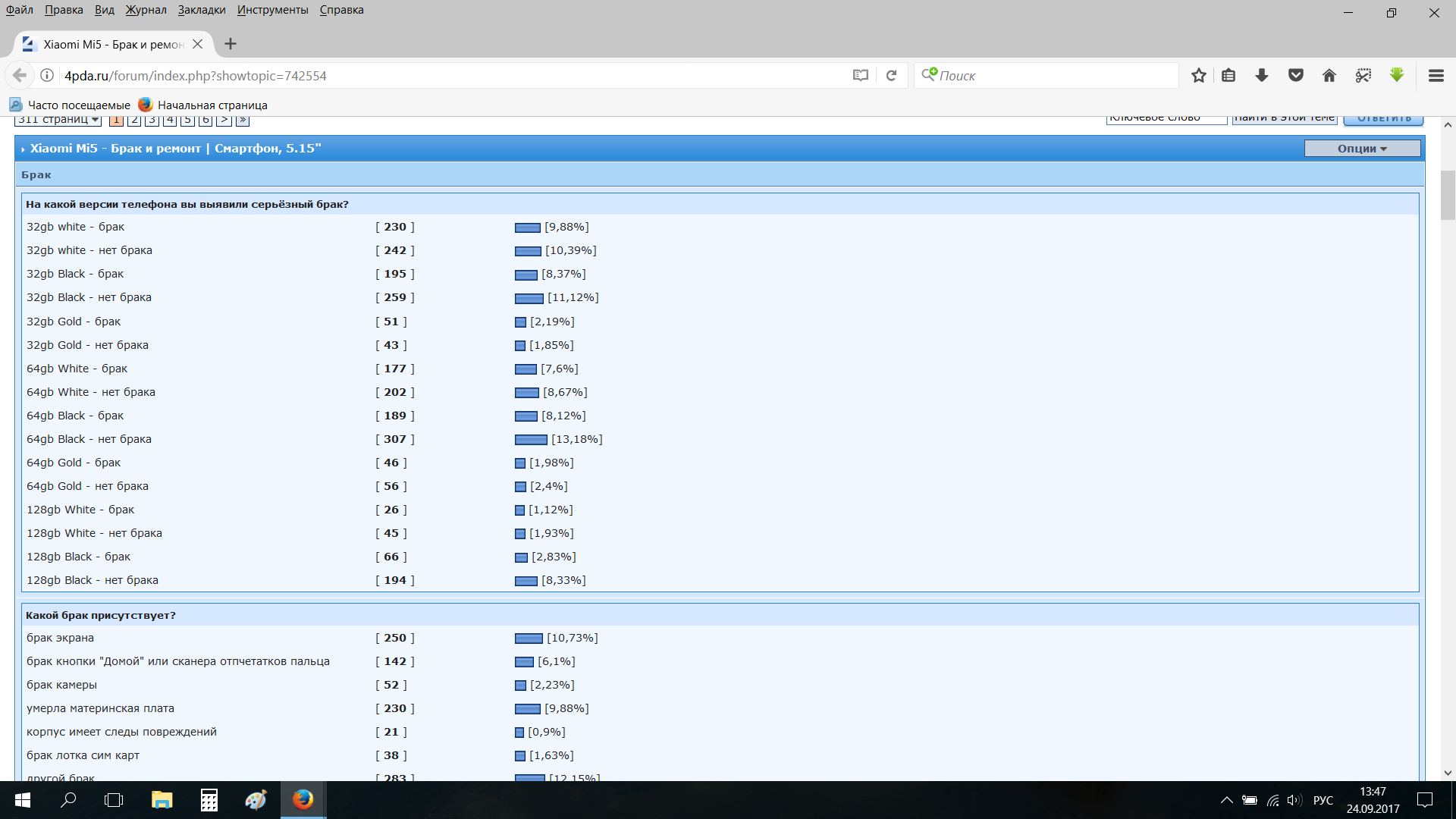Click the "Ключевое слово" keyword field
The width and height of the screenshot is (1456, 819).
[x=1166, y=119]
